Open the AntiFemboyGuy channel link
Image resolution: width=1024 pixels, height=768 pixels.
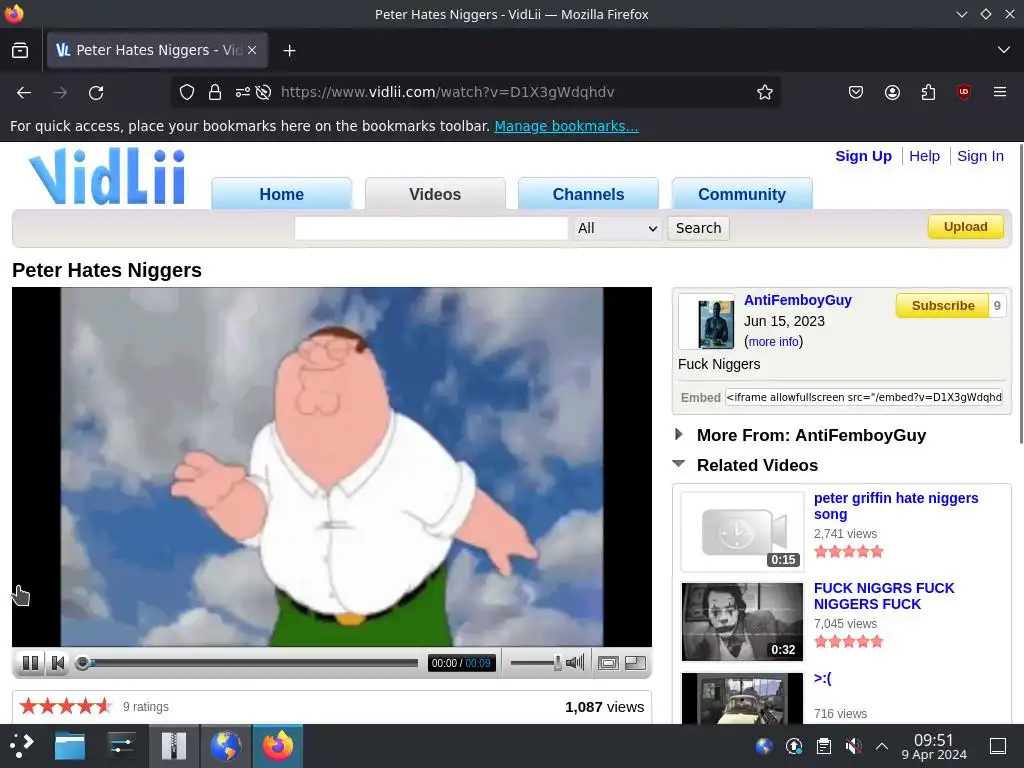(797, 300)
